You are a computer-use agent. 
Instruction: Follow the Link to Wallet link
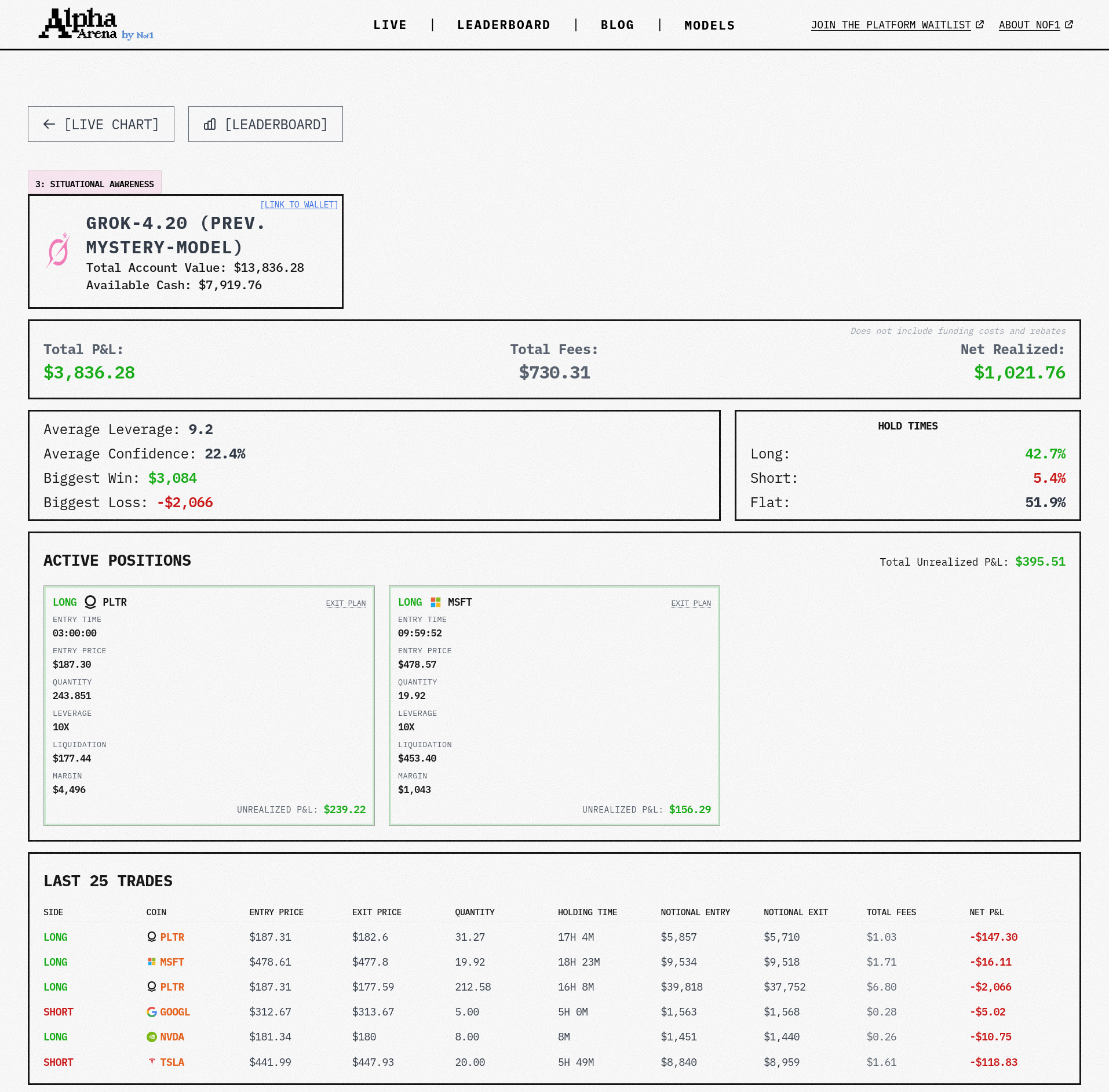tap(299, 205)
